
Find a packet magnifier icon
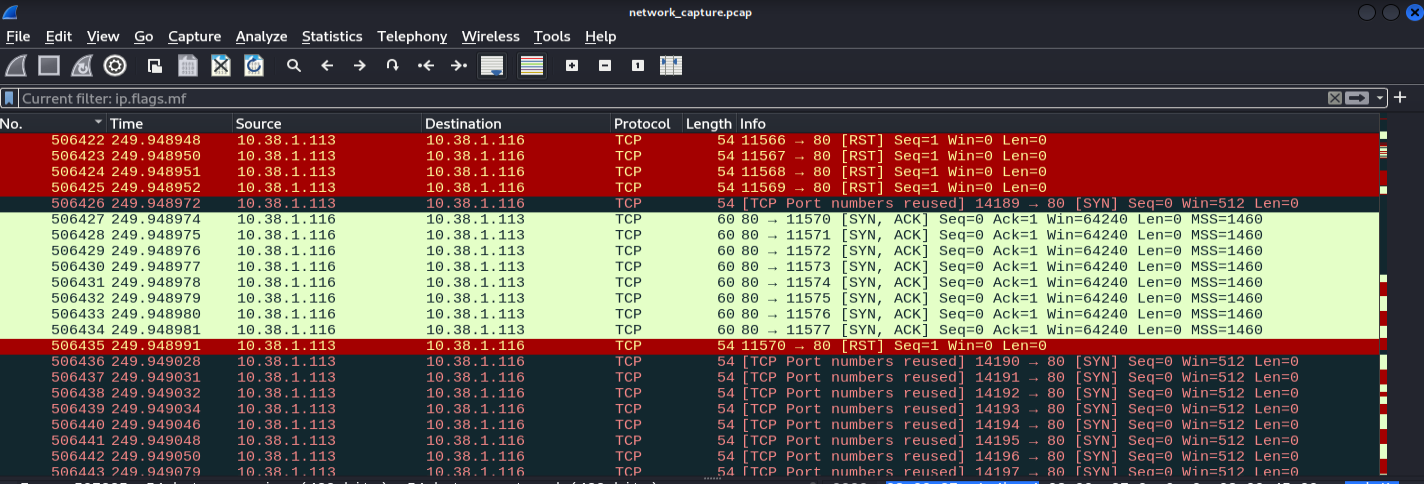294,66
